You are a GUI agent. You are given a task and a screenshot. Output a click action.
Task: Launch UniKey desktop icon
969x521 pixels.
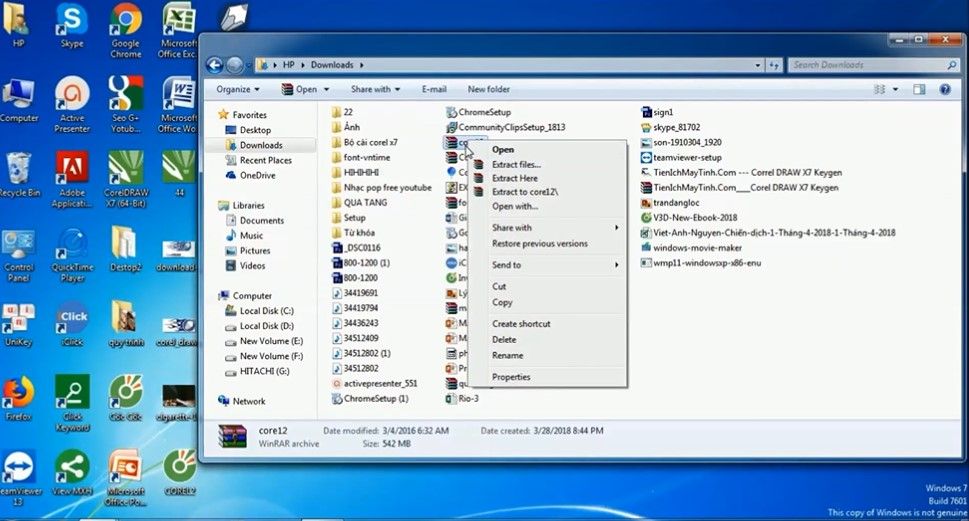click(19, 324)
